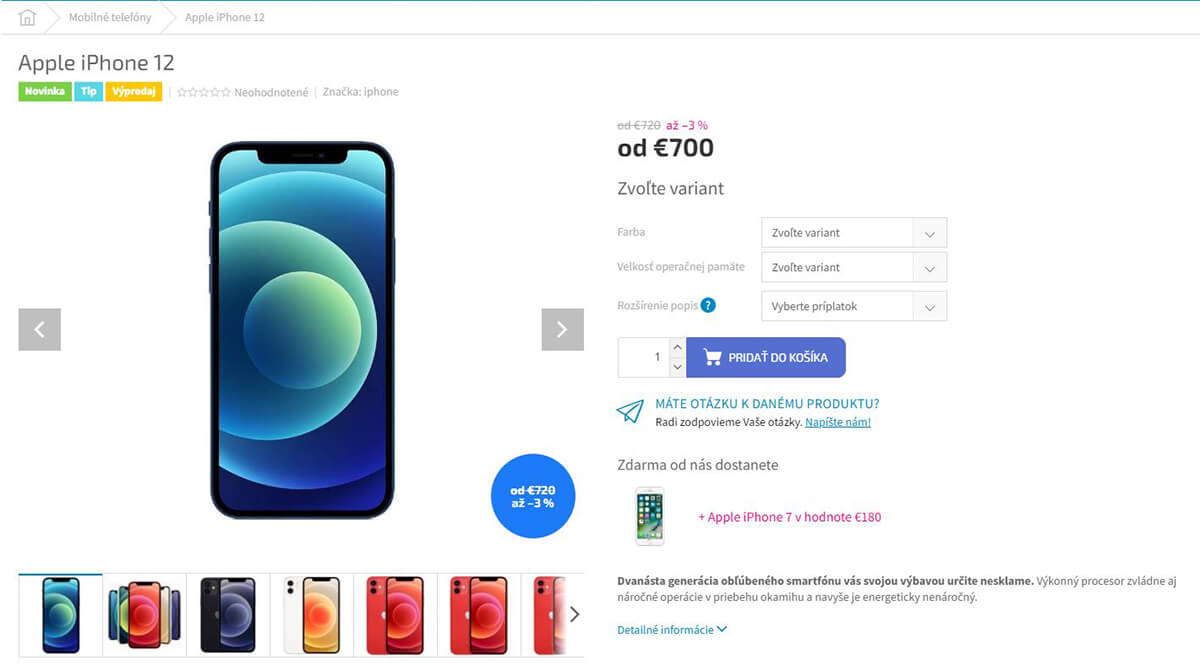
Task: Follow the Napíšte nám! link
Action: 838,422
